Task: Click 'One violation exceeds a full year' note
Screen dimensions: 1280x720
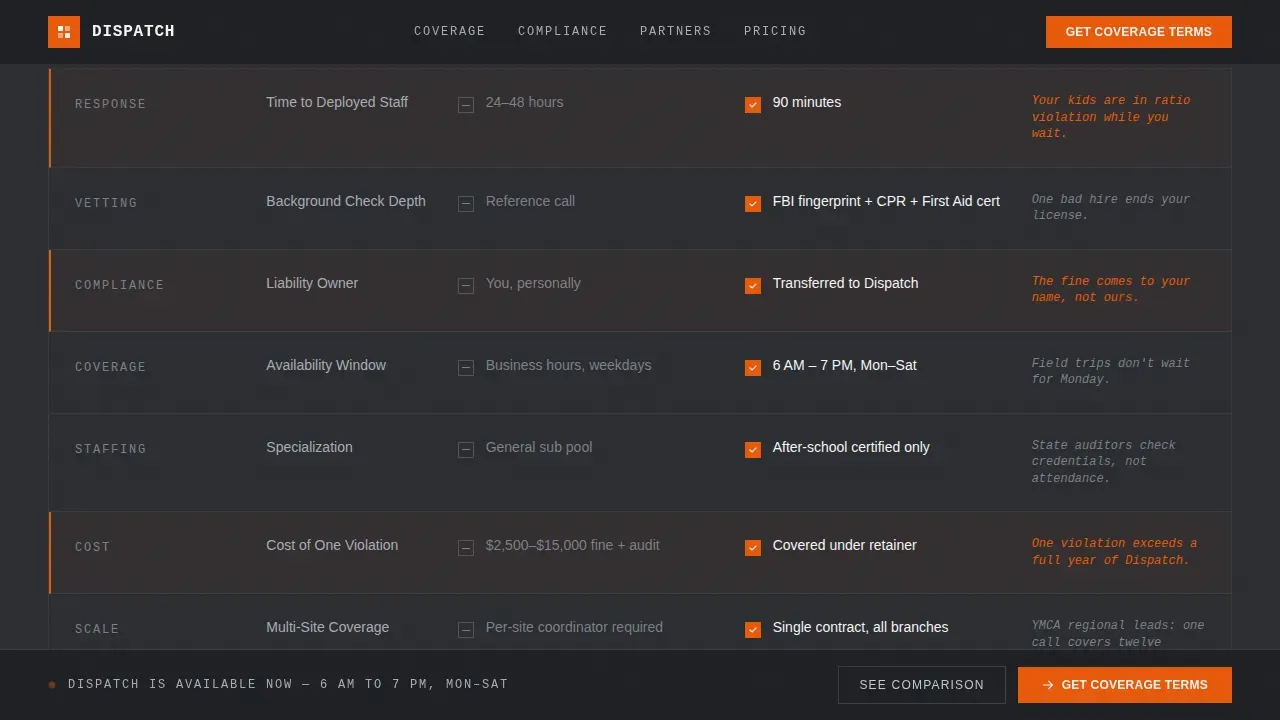Action: click(x=1114, y=552)
